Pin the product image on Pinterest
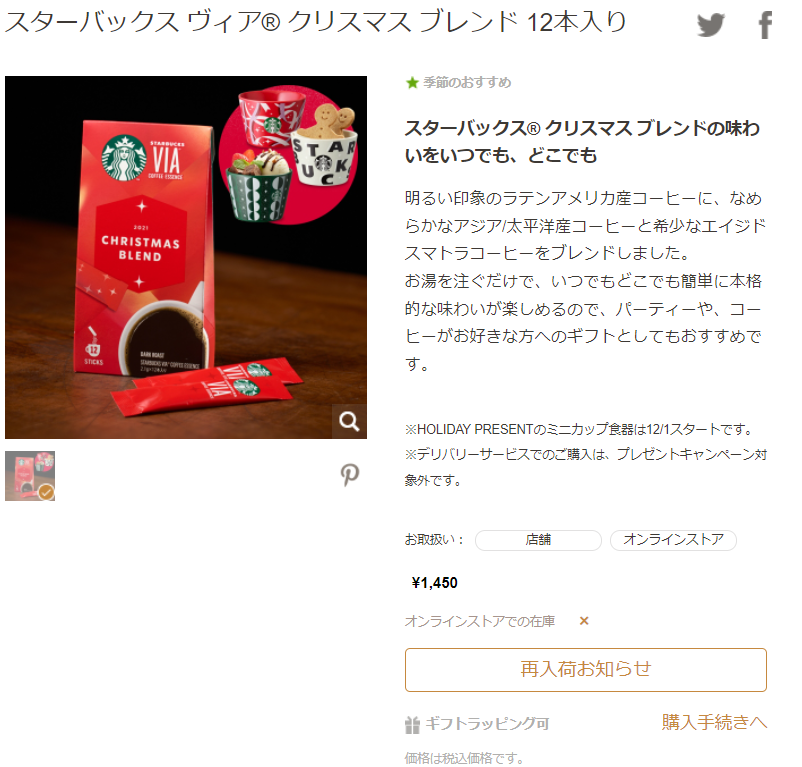This screenshot has height=767, width=802. pos(350,475)
